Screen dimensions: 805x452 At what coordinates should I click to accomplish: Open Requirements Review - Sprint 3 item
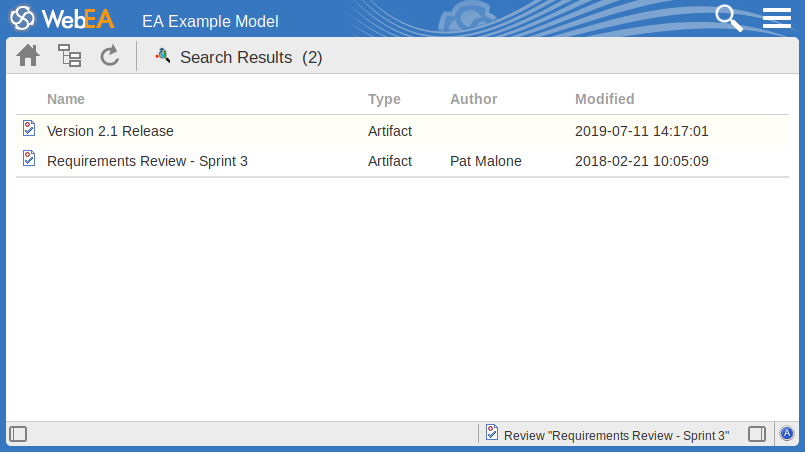[x=147, y=160]
